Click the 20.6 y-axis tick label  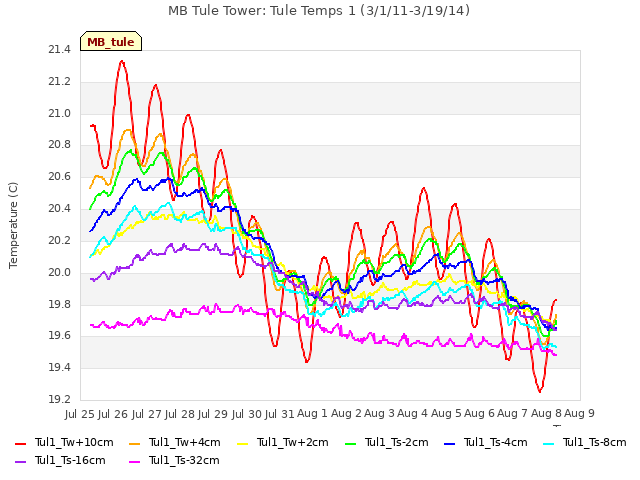[x=59, y=177]
